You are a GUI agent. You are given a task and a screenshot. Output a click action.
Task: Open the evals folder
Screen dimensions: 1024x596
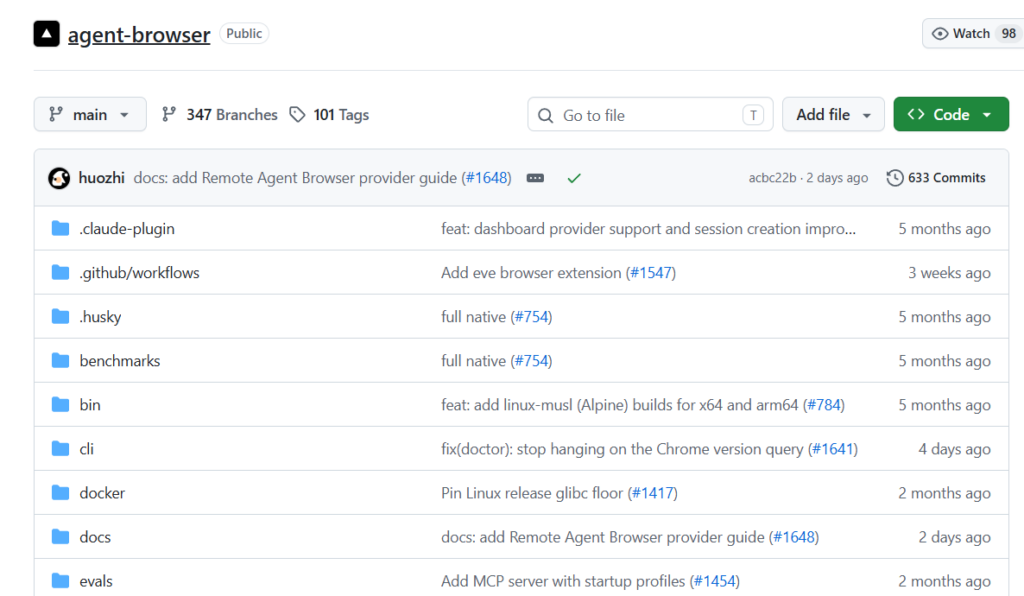point(96,581)
